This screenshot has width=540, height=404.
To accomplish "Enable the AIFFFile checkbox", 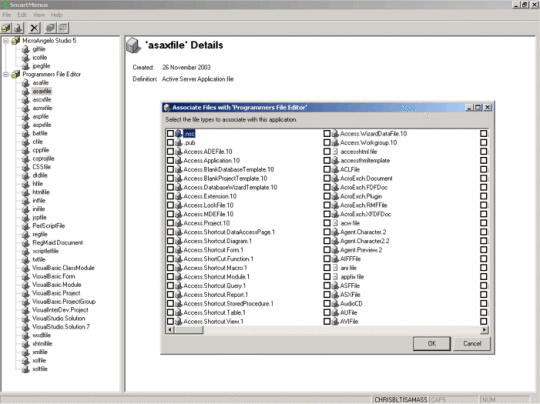I will click(327, 259).
